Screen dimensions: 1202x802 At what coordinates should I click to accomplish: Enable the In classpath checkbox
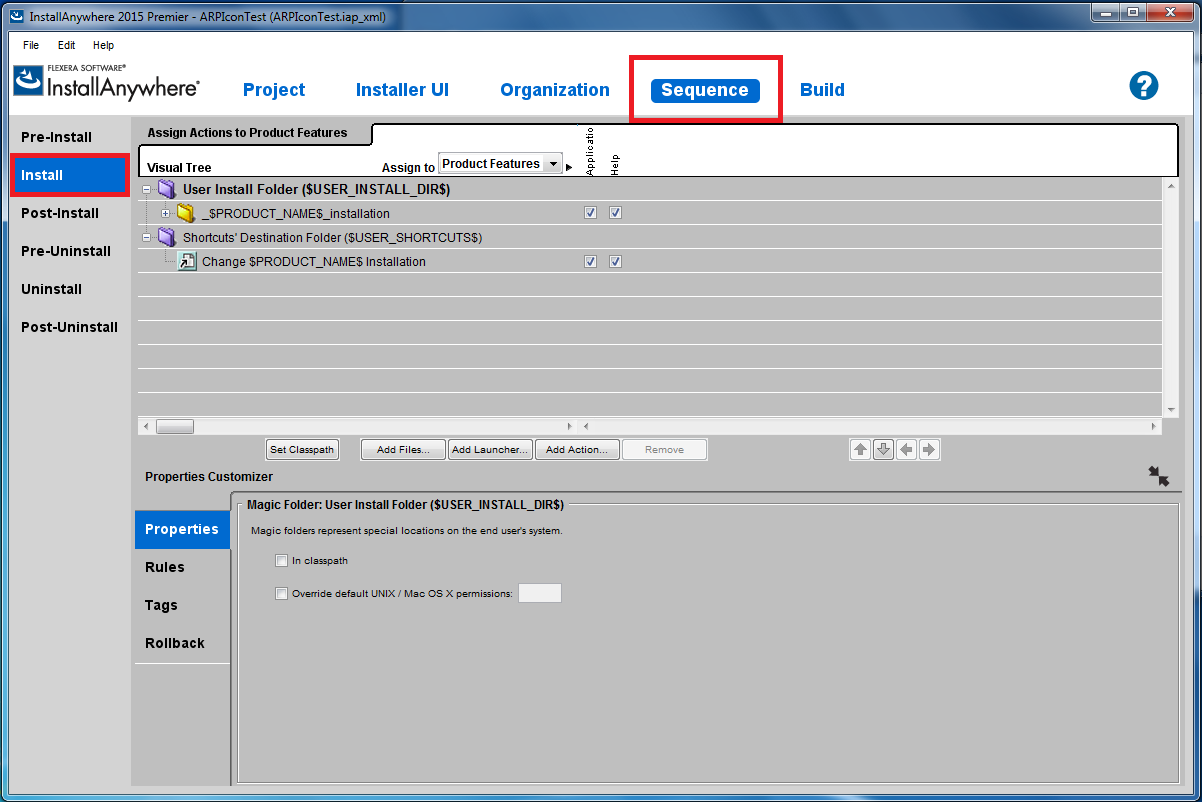[281, 561]
